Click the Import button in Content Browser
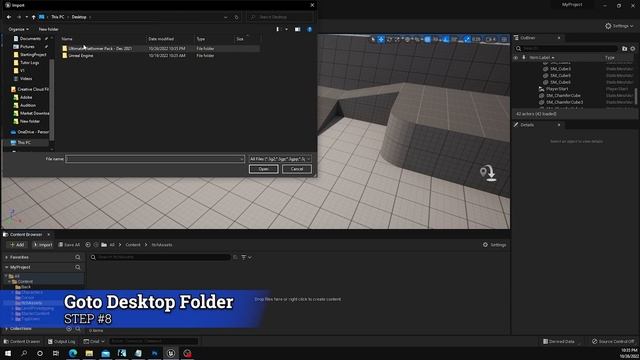640x360 pixels. pos(42,245)
